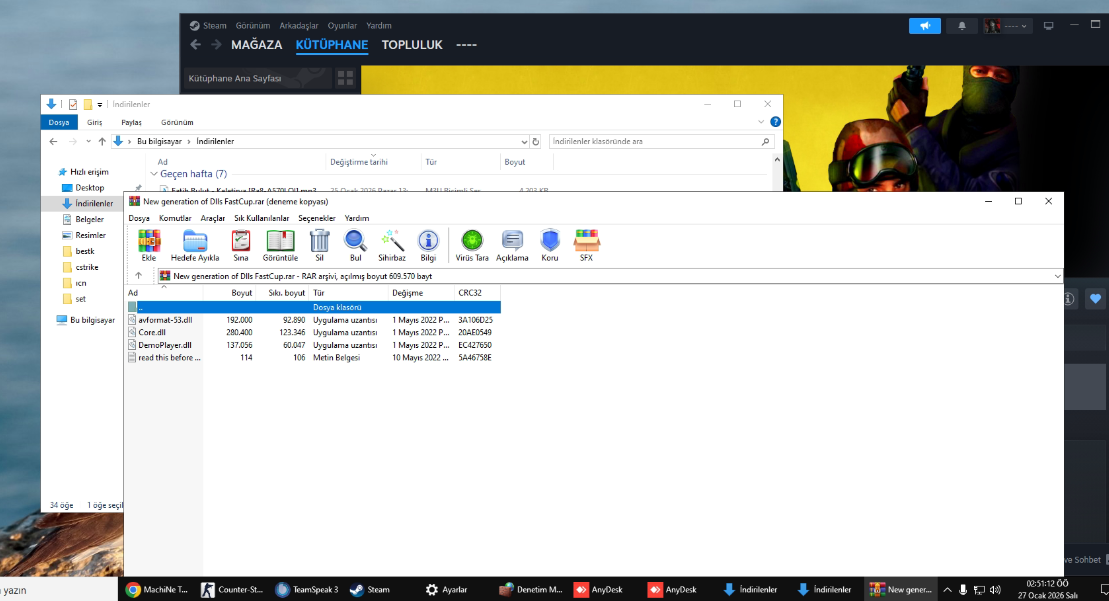Click Explorer back arrow
This screenshot has height=601, width=1109.
point(54,141)
